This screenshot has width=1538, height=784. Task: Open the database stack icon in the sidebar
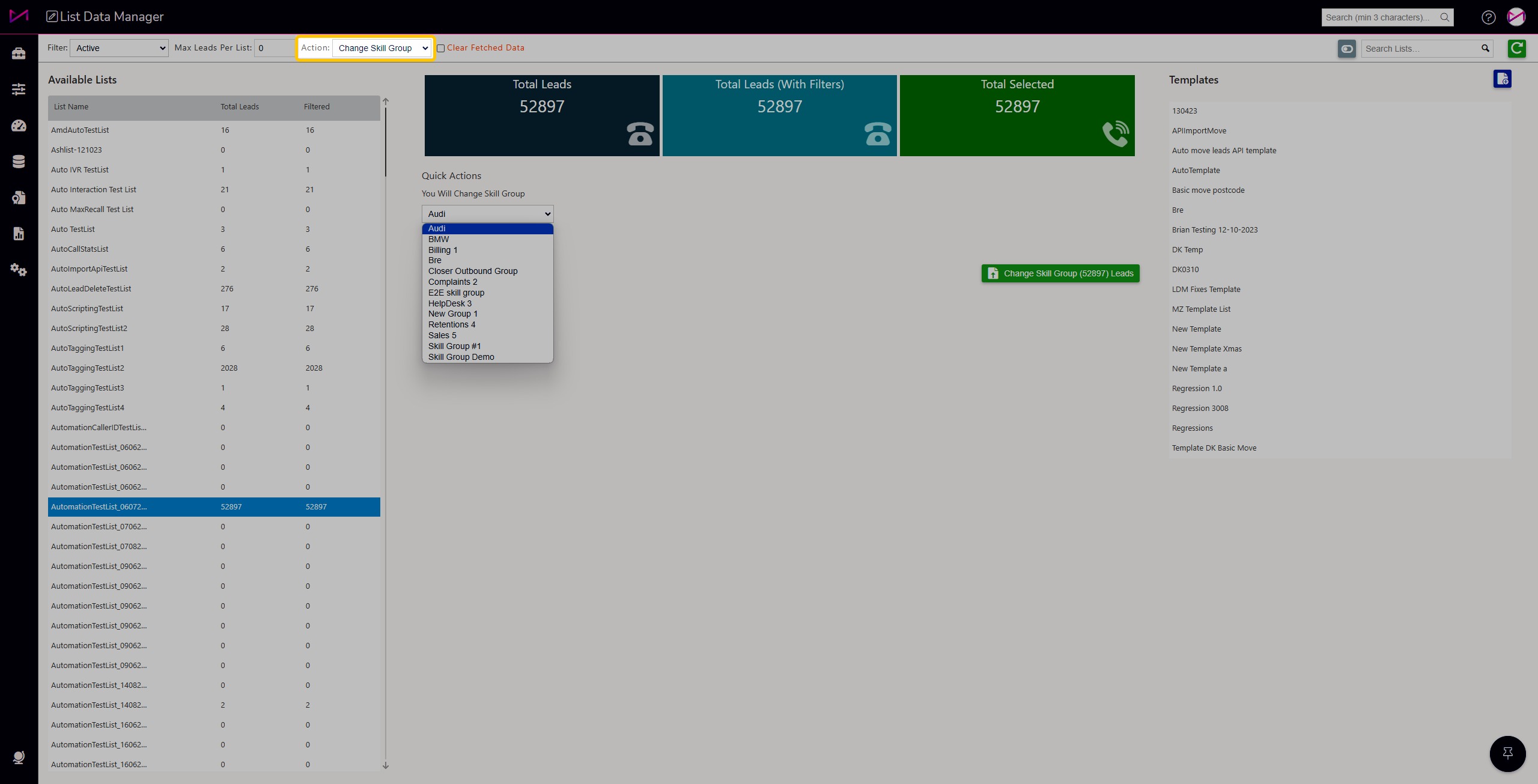[19, 162]
